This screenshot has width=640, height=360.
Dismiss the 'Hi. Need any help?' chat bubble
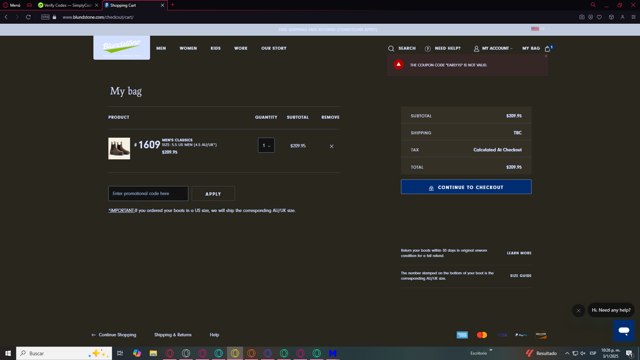point(578,311)
